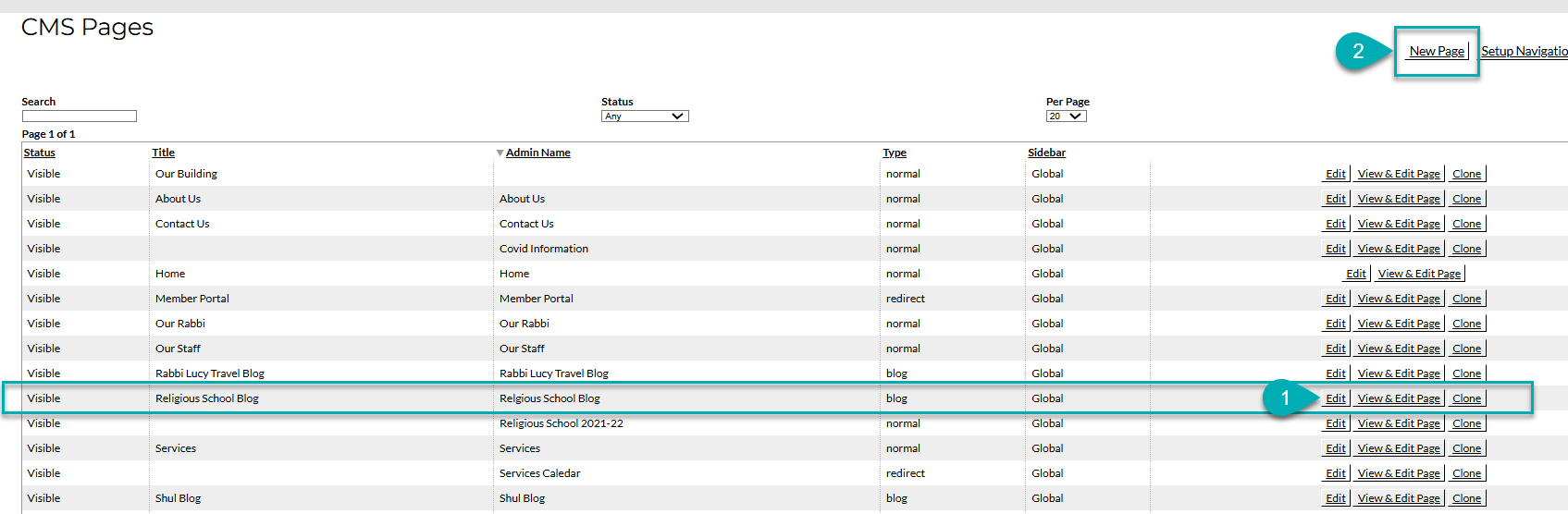Screen dimensions: 1568x514
Task: Sort pages by Title column header
Action: coord(164,153)
